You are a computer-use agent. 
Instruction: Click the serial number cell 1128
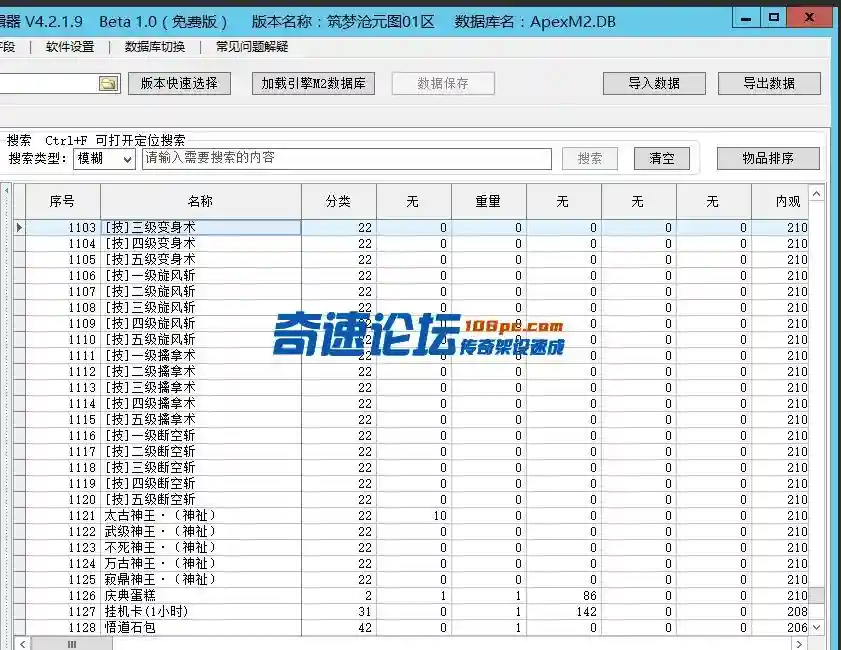click(63, 627)
